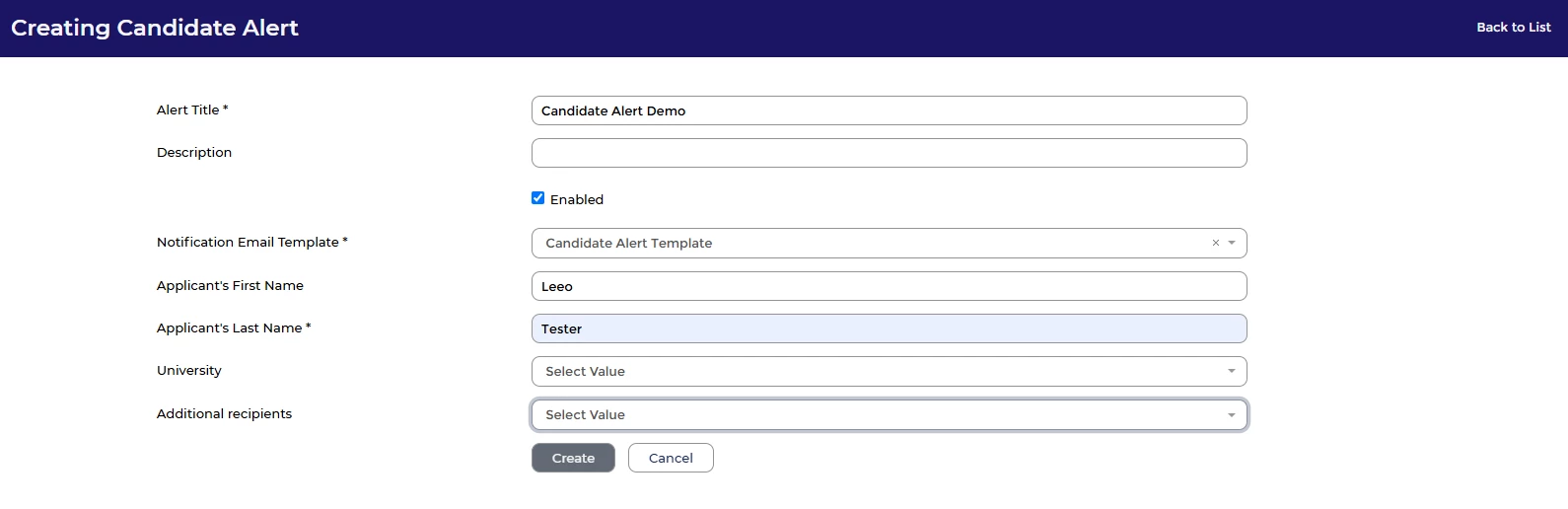Open the Candidate Alert Template dropdown
This screenshot has width=1568, height=509.
(868, 243)
